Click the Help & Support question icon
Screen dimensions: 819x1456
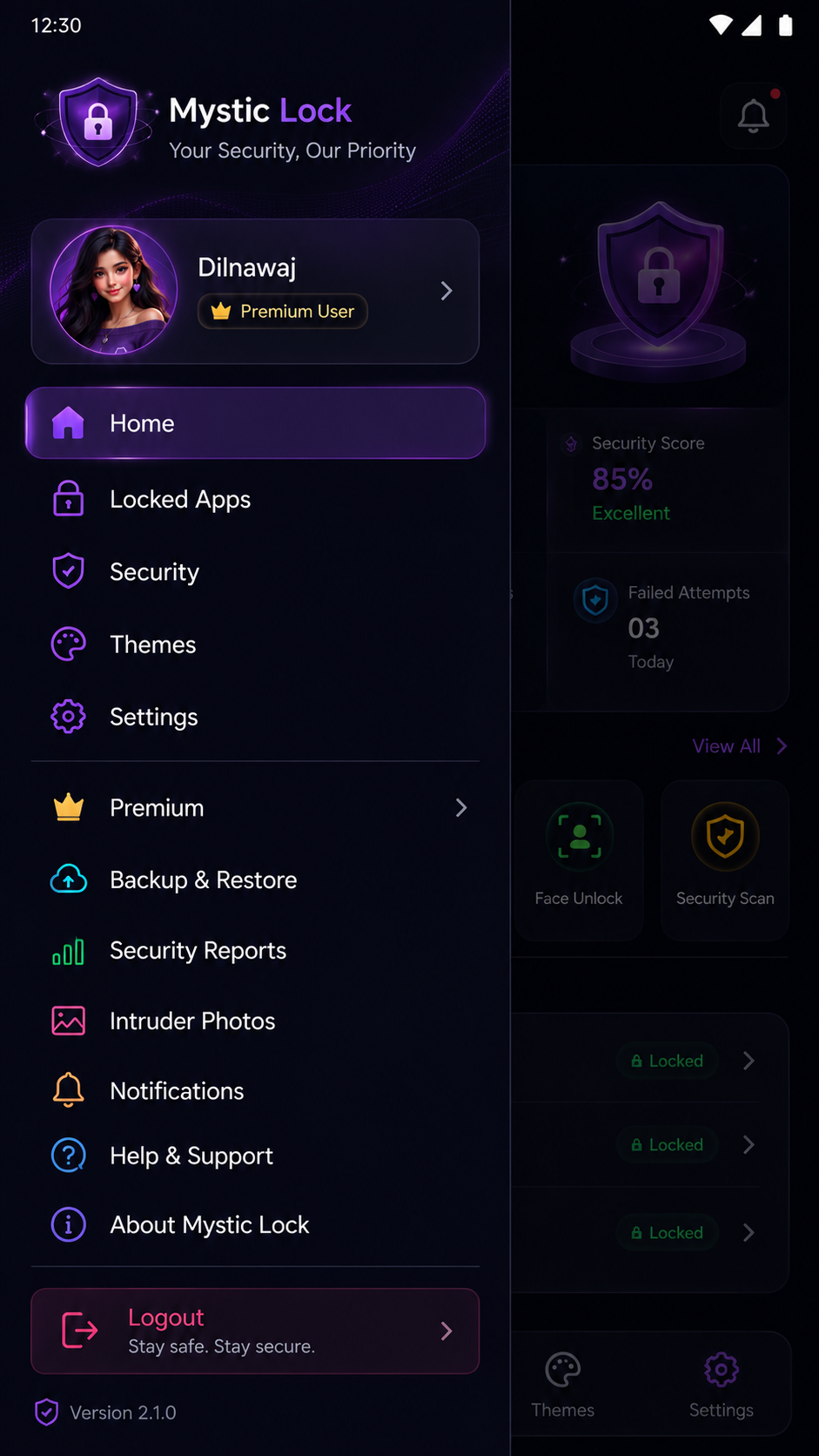pos(68,1156)
